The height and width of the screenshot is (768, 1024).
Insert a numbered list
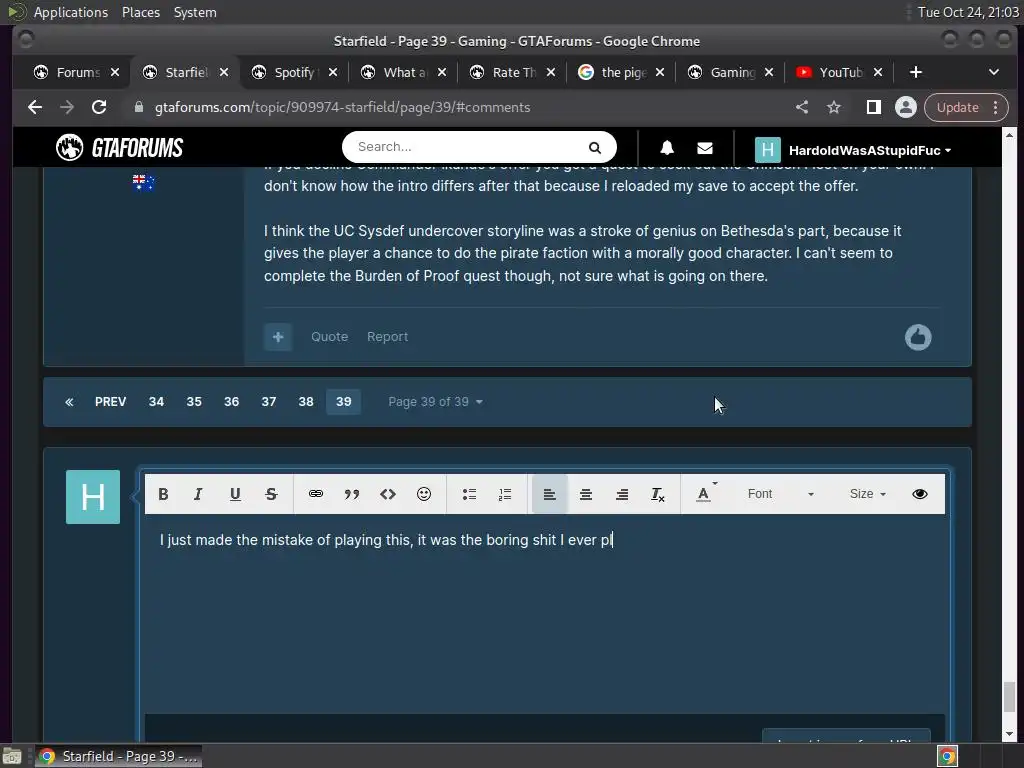pos(505,494)
